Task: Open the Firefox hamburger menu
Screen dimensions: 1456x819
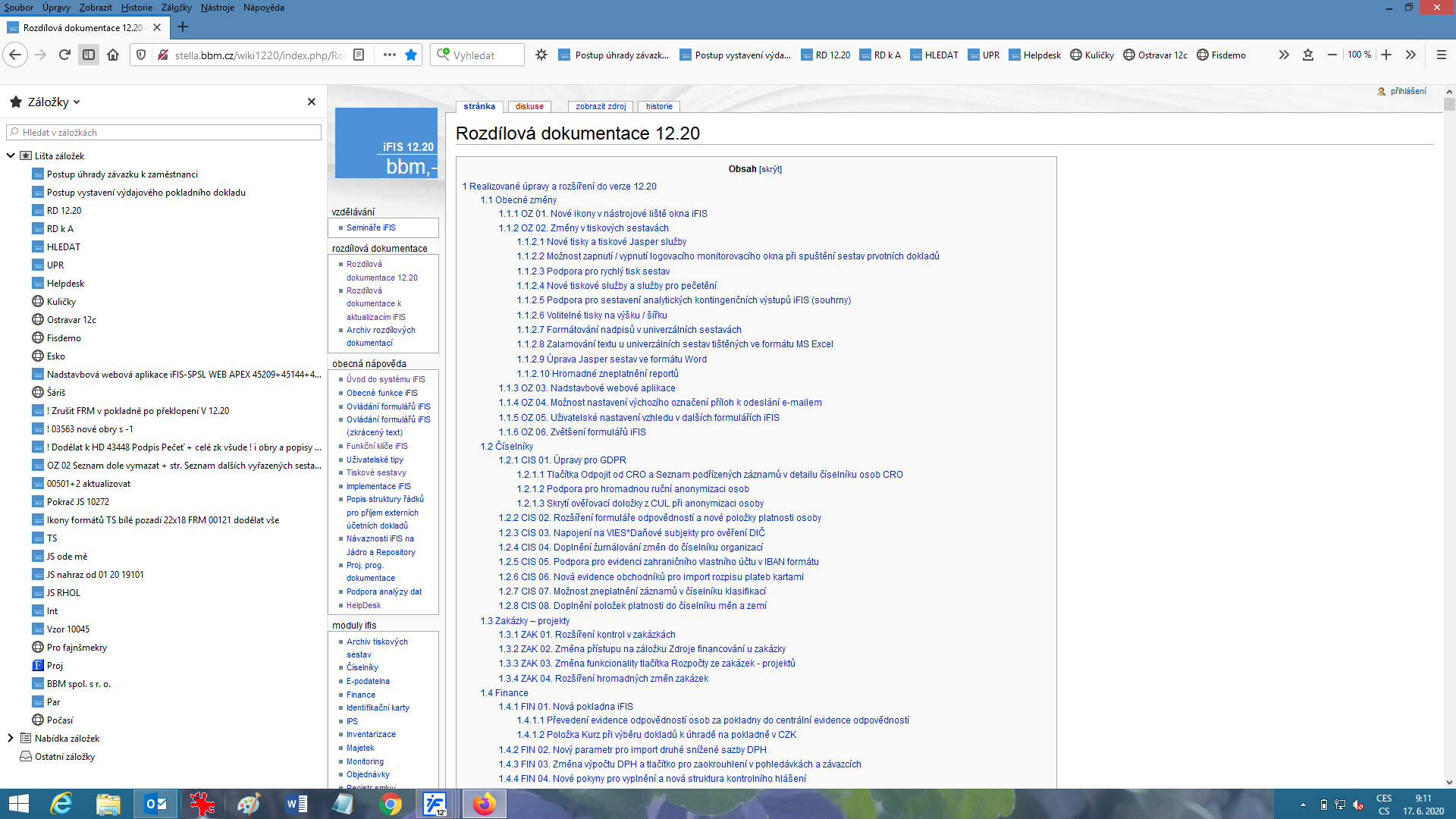Action: 1442,55
